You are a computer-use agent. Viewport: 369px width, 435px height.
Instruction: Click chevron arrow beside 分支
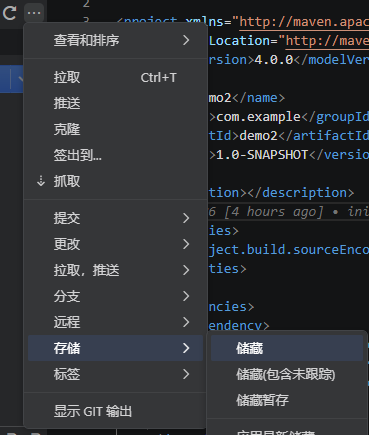coord(186,296)
